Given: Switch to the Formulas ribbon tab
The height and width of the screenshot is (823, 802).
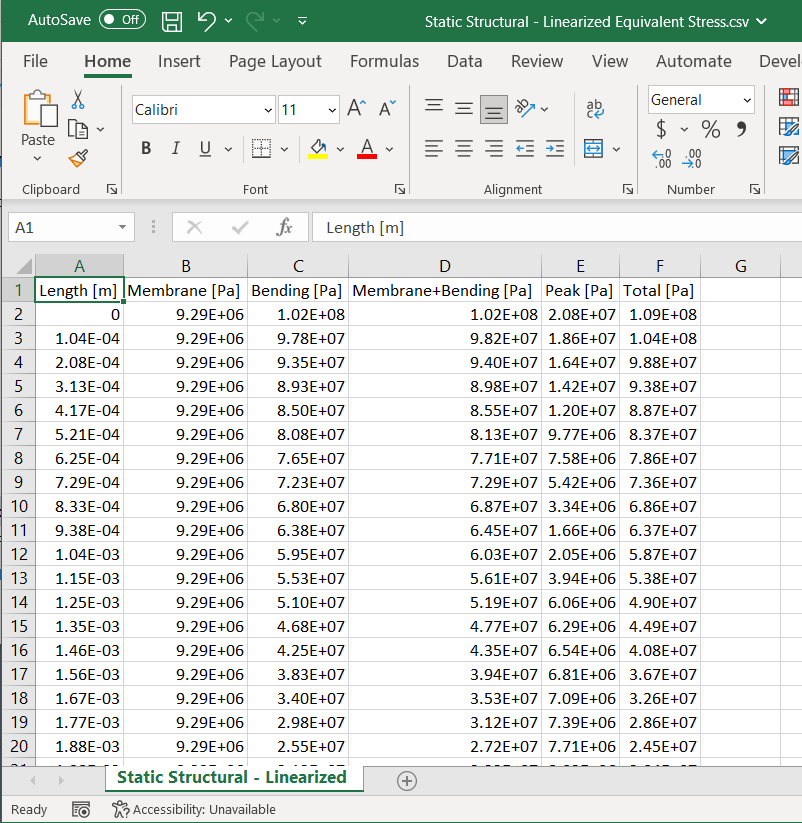Looking at the screenshot, I should pyautogui.click(x=384, y=61).
